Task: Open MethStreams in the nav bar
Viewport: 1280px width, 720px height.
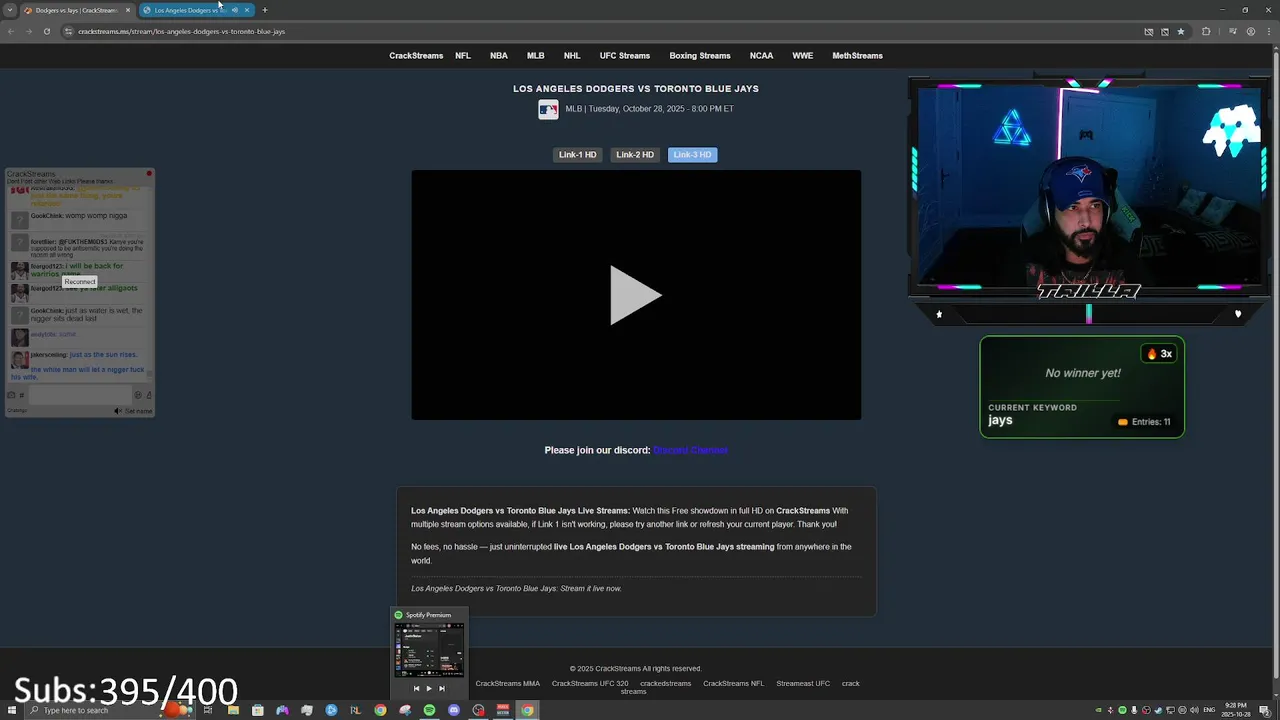Action: point(857,56)
